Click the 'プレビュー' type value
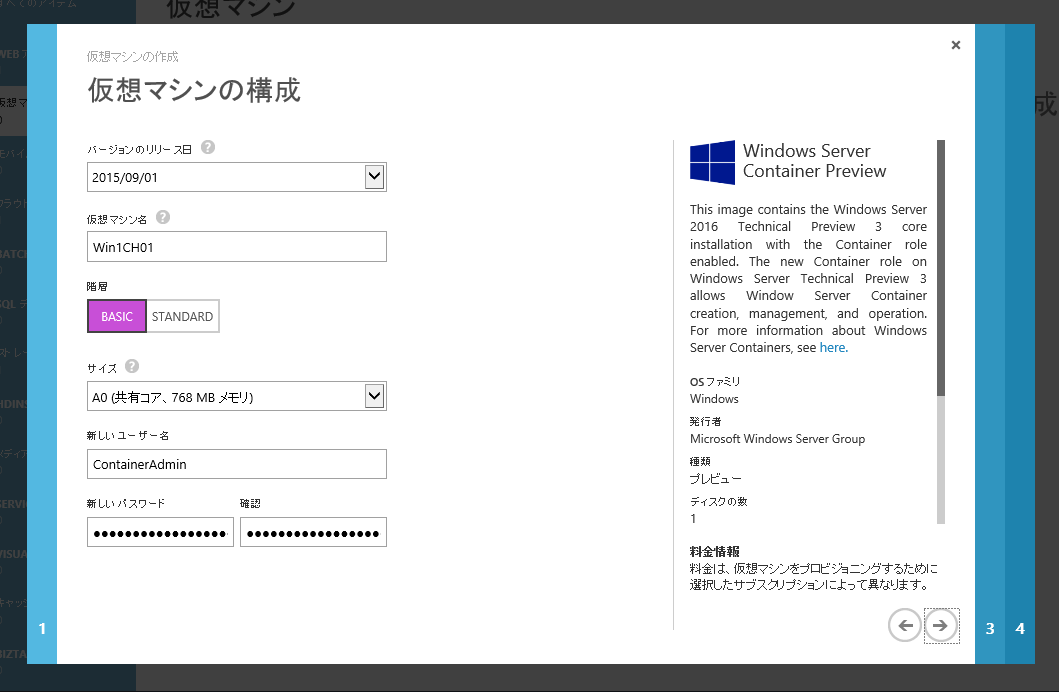The width and height of the screenshot is (1059, 692). [715, 479]
